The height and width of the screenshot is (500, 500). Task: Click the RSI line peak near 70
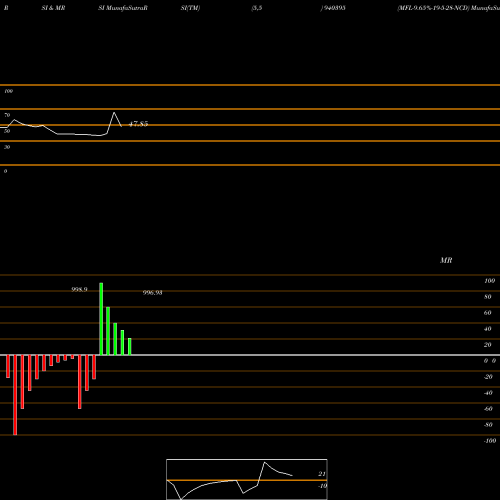click(114, 113)
